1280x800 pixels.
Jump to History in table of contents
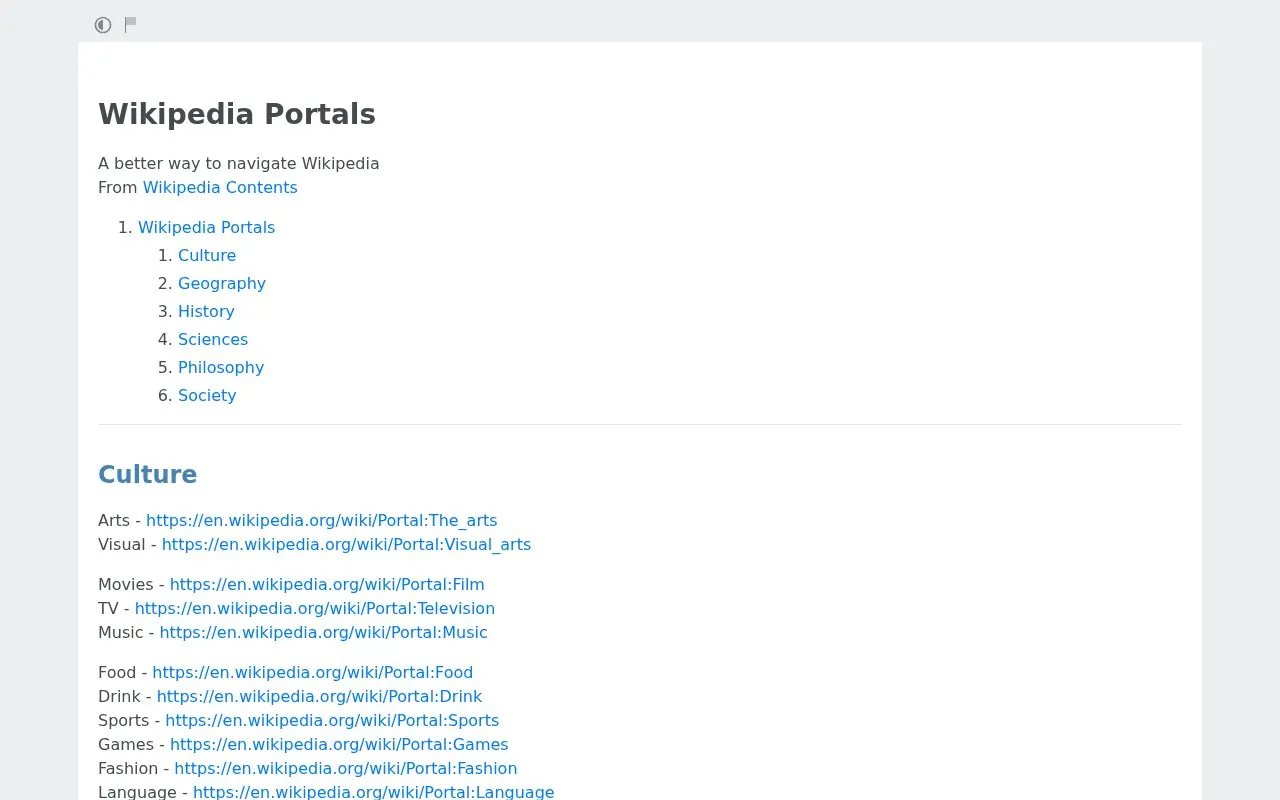(x=206, y=311)
